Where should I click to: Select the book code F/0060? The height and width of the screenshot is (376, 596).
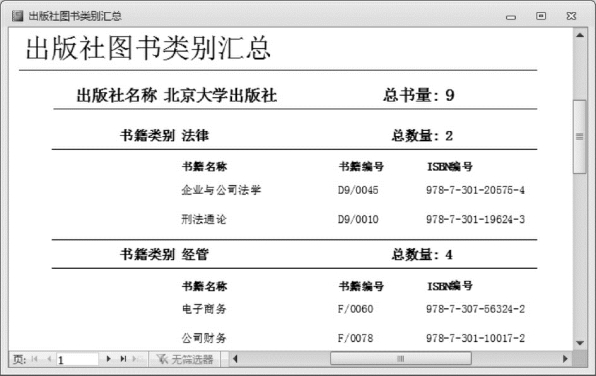[355, 309]
